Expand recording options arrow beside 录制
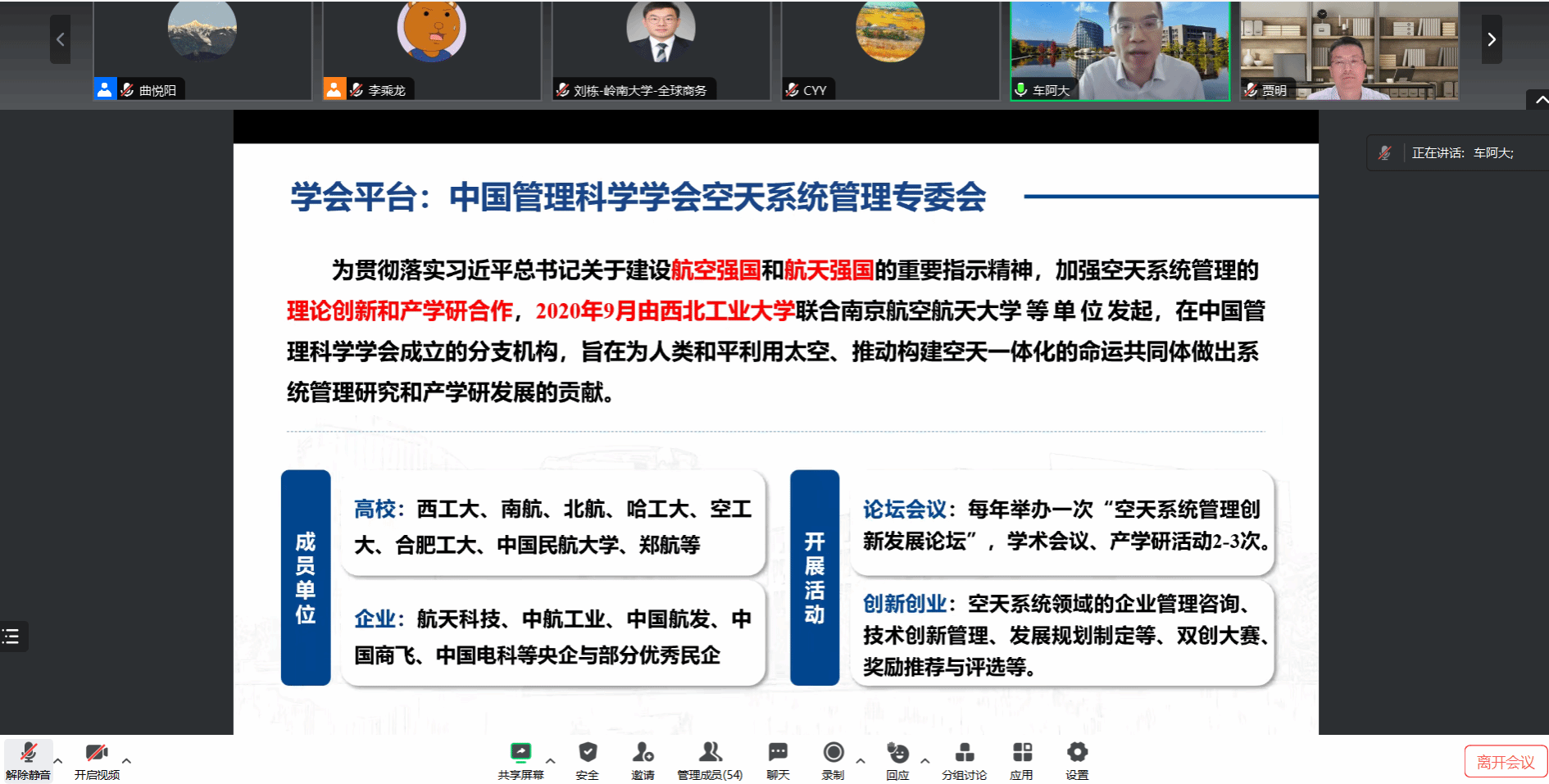This screenshot has height=784, width=1549. 861,761
